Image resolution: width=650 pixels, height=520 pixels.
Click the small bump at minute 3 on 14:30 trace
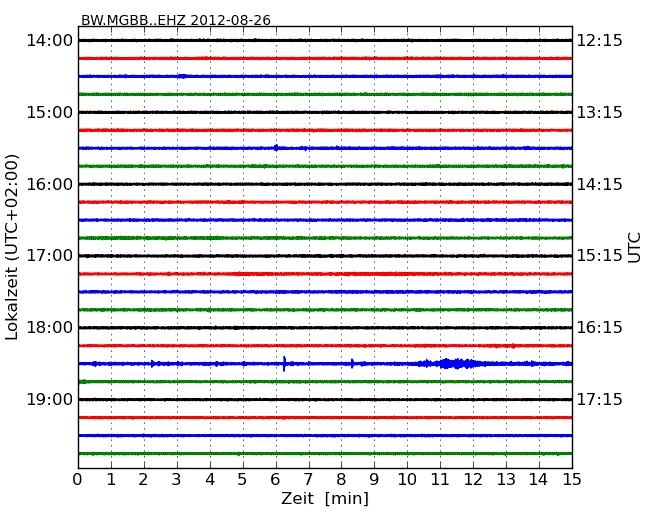182,76
